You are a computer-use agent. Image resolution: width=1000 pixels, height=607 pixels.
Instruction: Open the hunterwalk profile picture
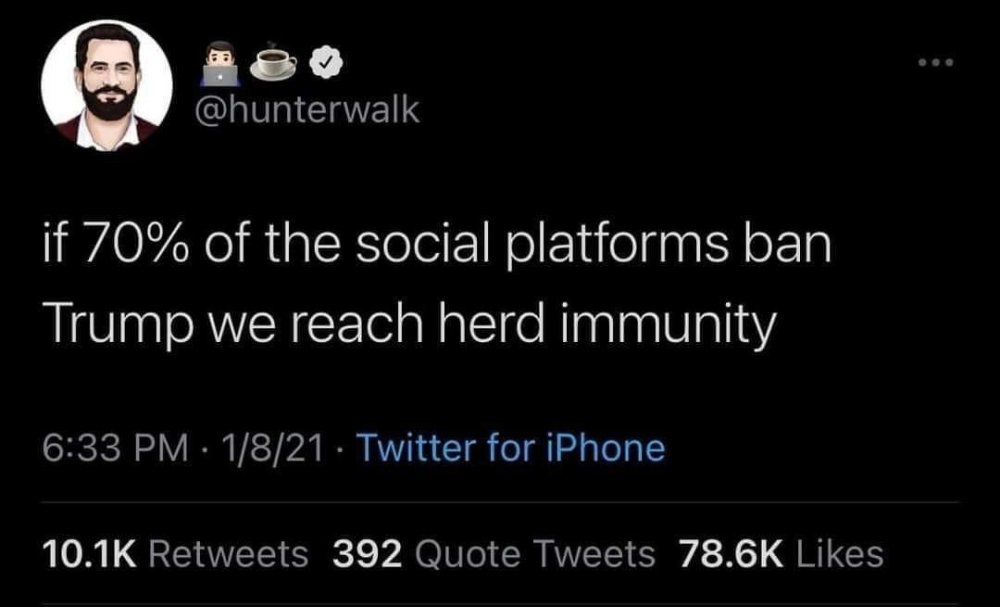pyautogui.click(x=104, y=86)
